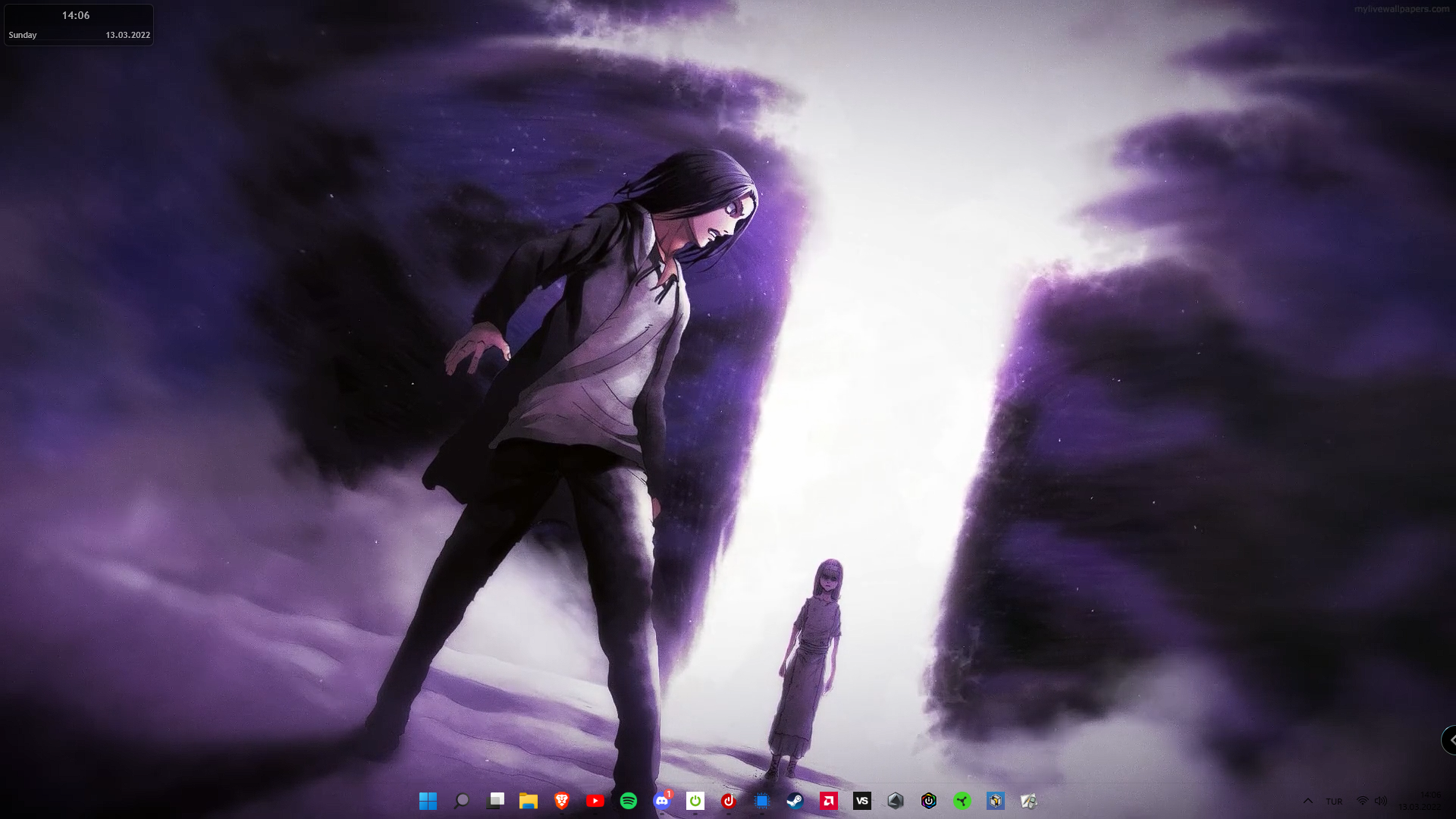1456x819 pixels.
Task: Expand the side panel arrow at right edge
Action: click(1451, 739)
